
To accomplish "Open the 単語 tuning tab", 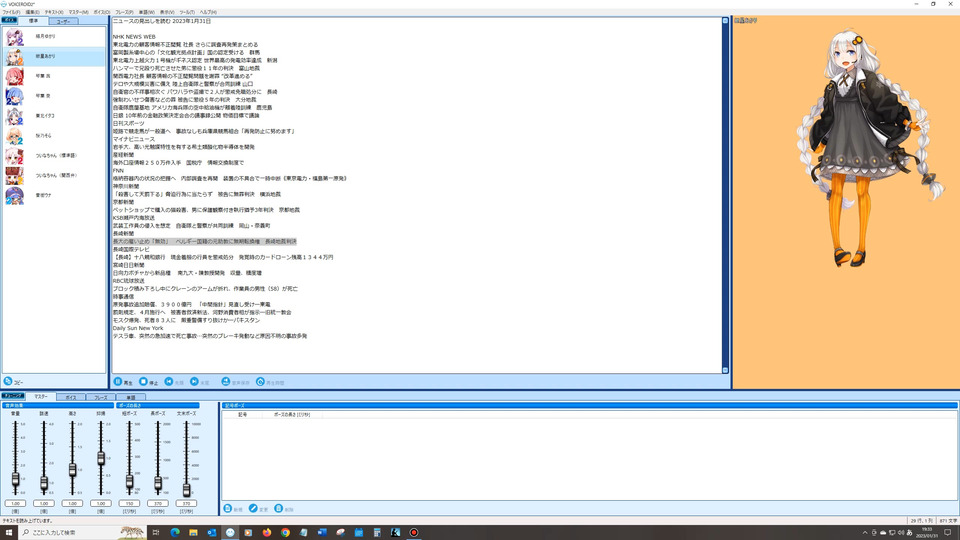I will coord(130,397).
